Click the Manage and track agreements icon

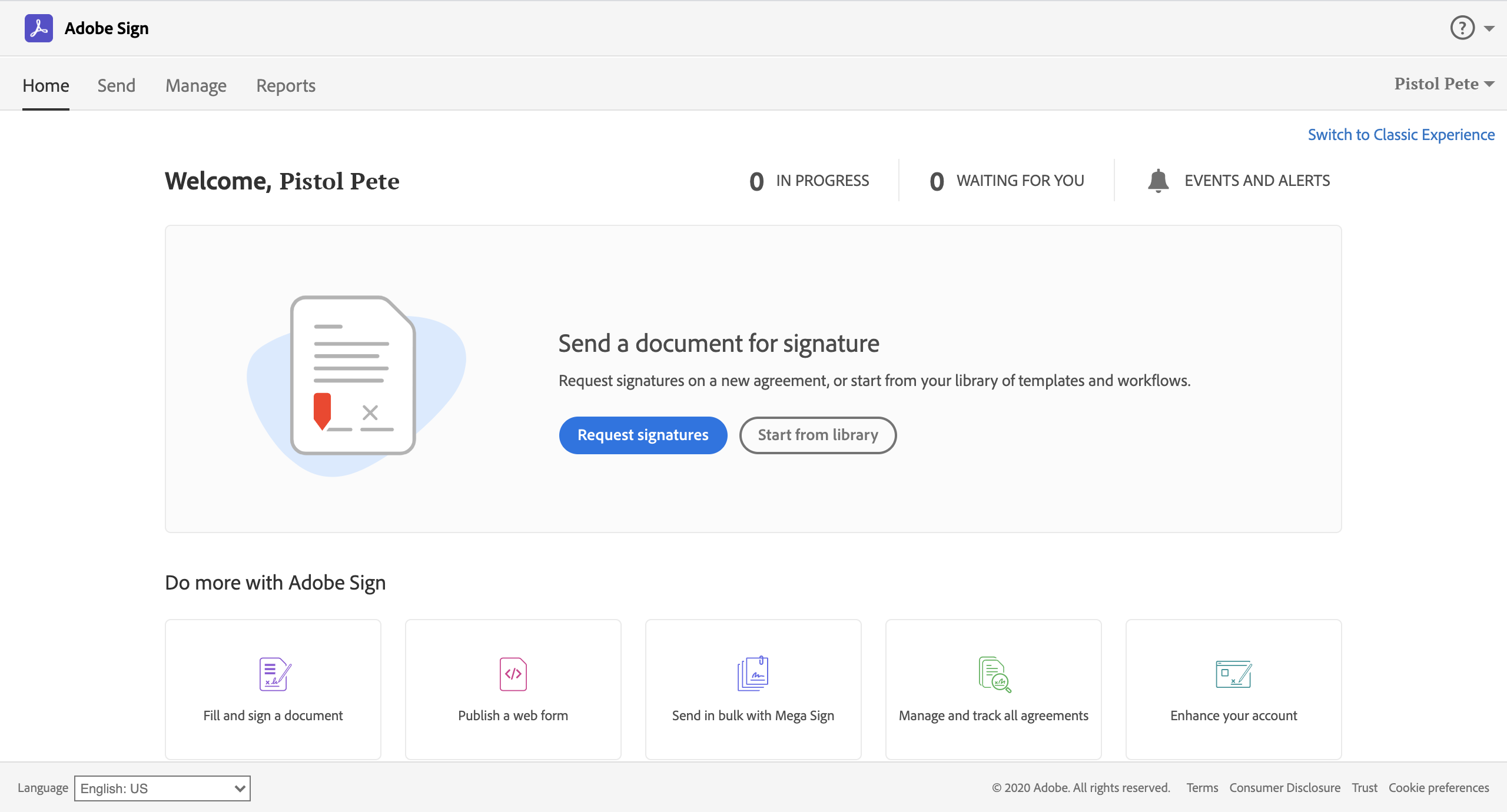pos(994,675)
